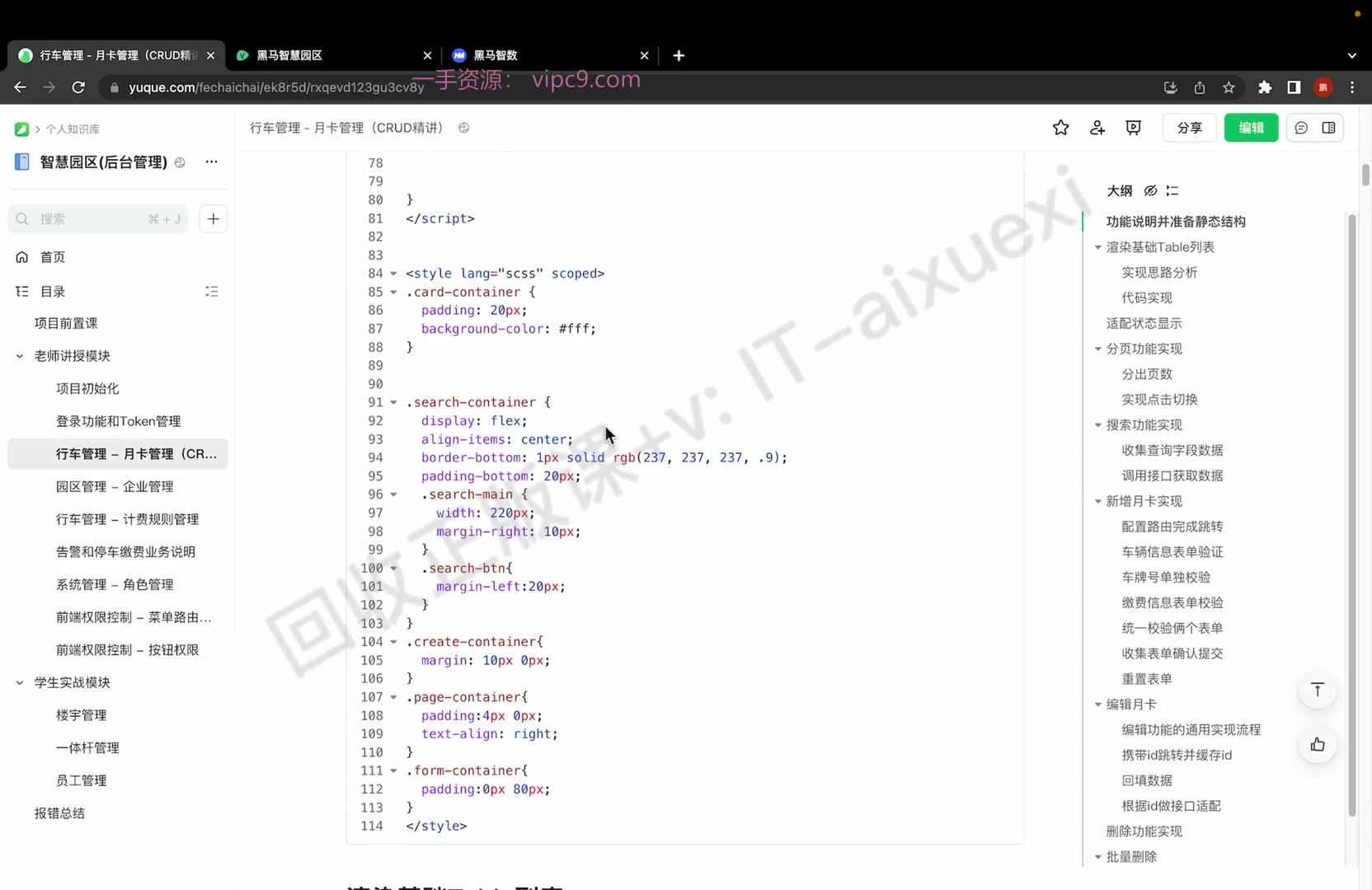The width and height of the screenshot is (1372, 890).
Task: Toggle the right sidebar layout icon
Action: (1328, 128)
